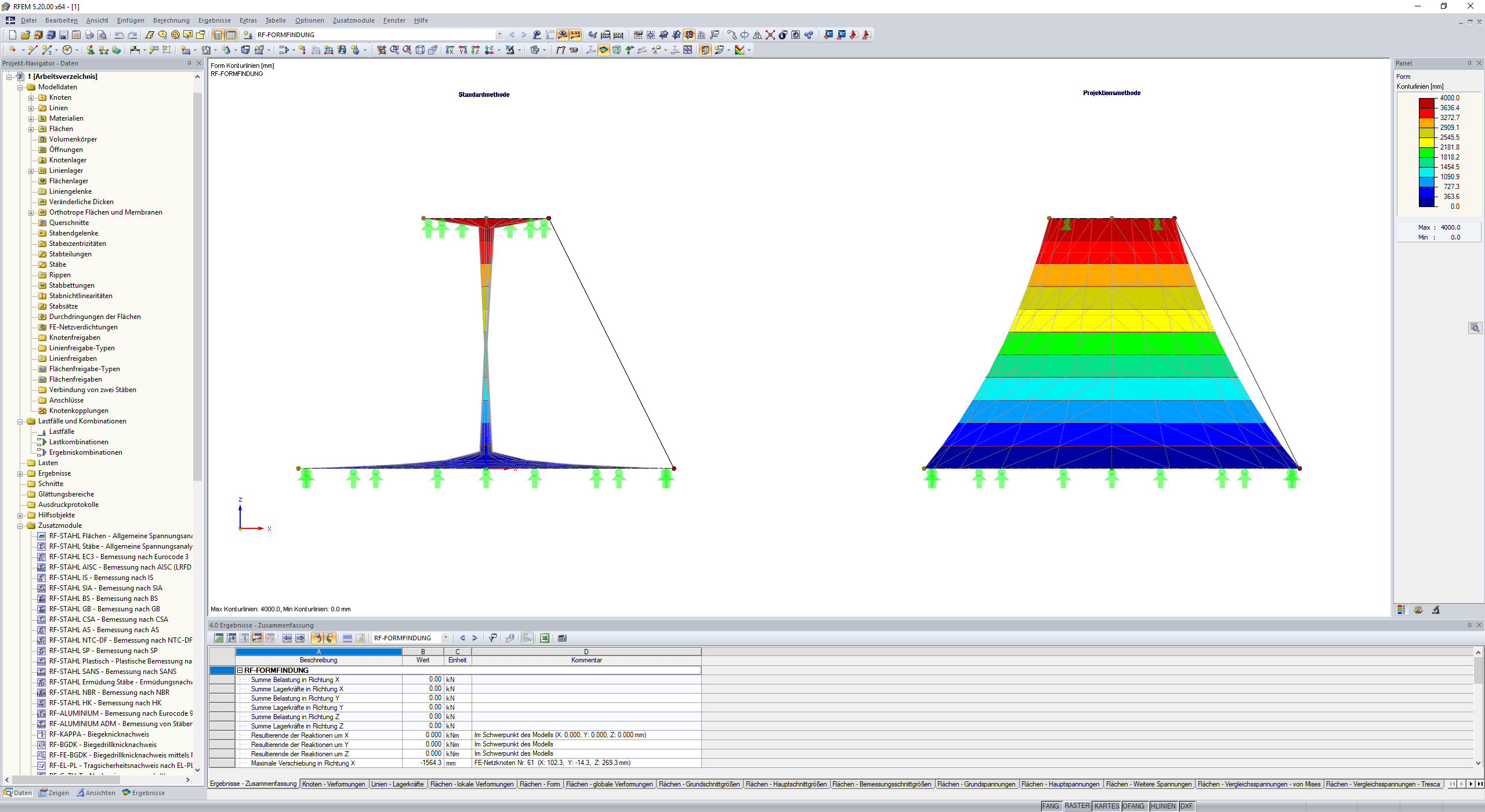
Task: Click Summe Belastung in Richtung X row
Action: pyautogui.click(x=295, y=680)
